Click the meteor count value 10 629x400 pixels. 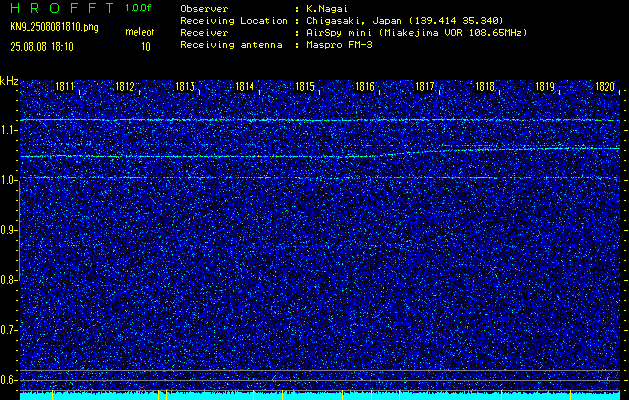146,47
